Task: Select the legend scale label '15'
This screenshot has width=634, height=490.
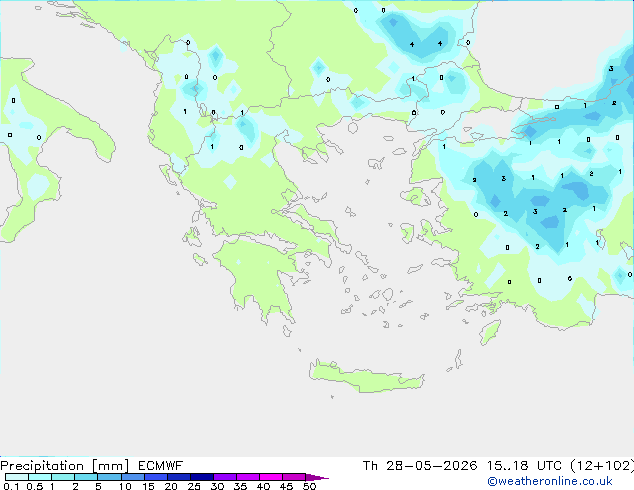Action: pyautogui.click(x=148, y=486)
